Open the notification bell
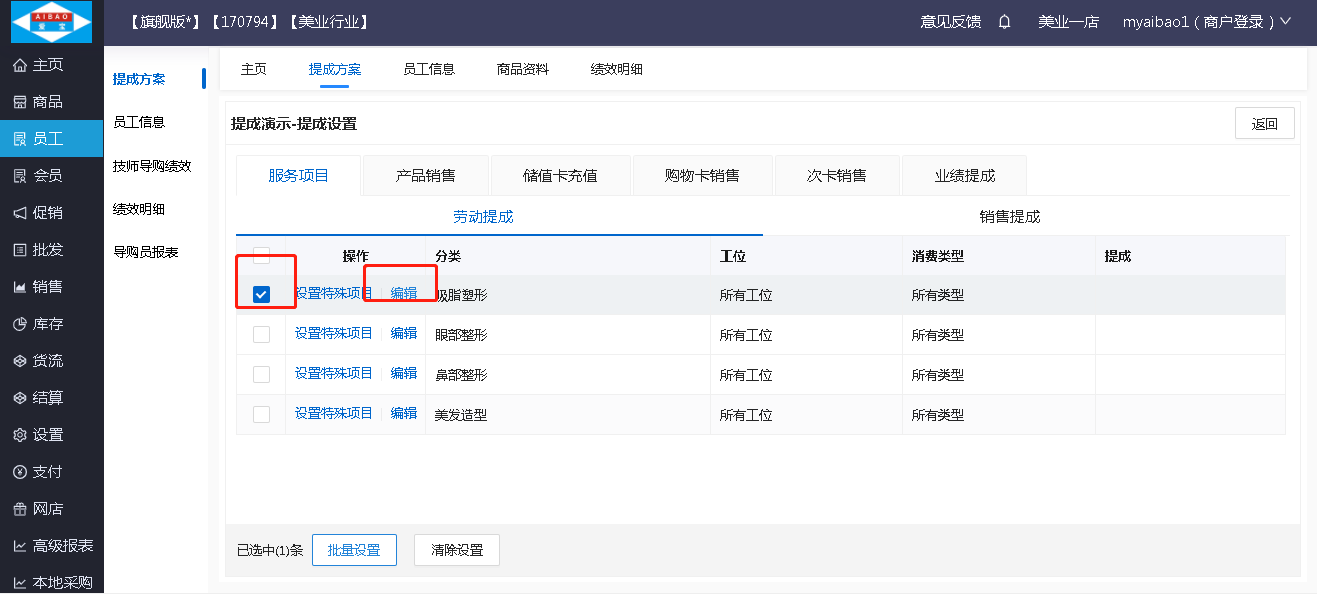Image resolution: width=1317 pixels, height=594 pixels. (1005, 21)
